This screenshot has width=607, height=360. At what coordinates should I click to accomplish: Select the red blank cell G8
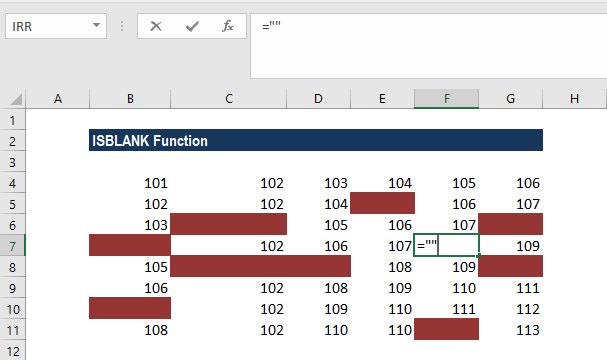(x=511, y=266)
